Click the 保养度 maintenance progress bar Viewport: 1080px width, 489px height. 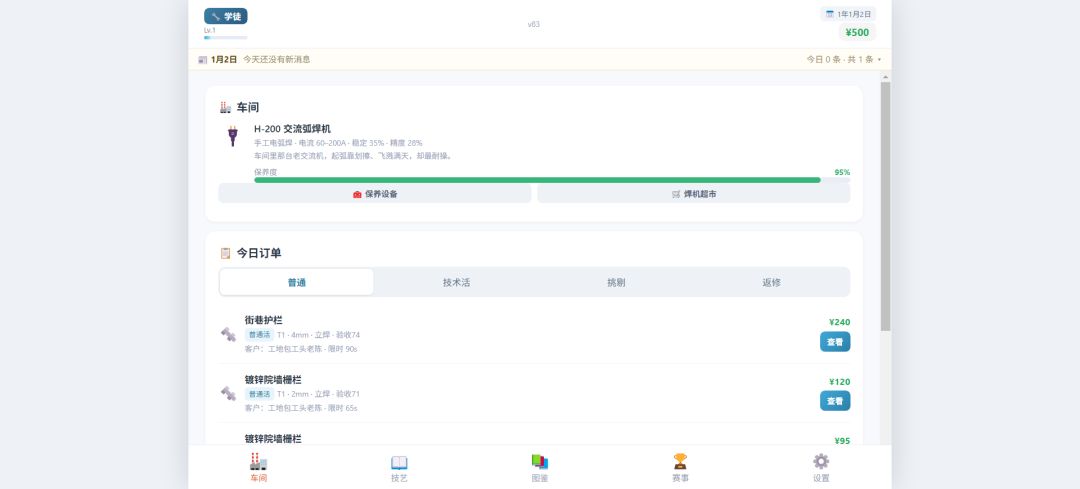[x=552, y=180]
